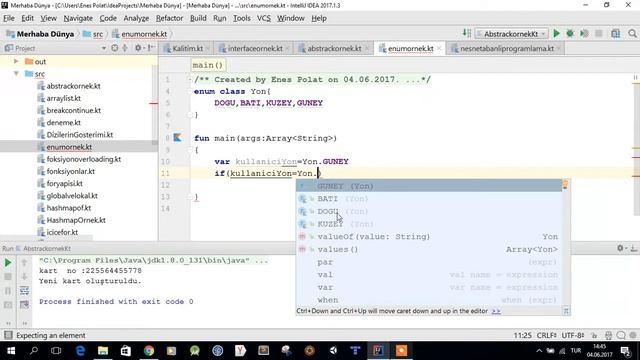Hide the Project tool window
The image size is (640, 360).
151,48
